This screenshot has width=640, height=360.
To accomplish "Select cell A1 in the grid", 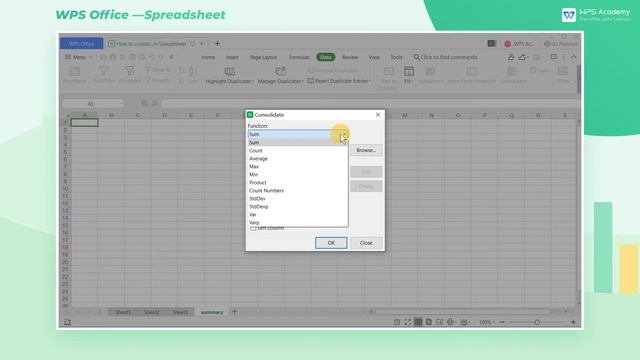I will pos(84,122).
